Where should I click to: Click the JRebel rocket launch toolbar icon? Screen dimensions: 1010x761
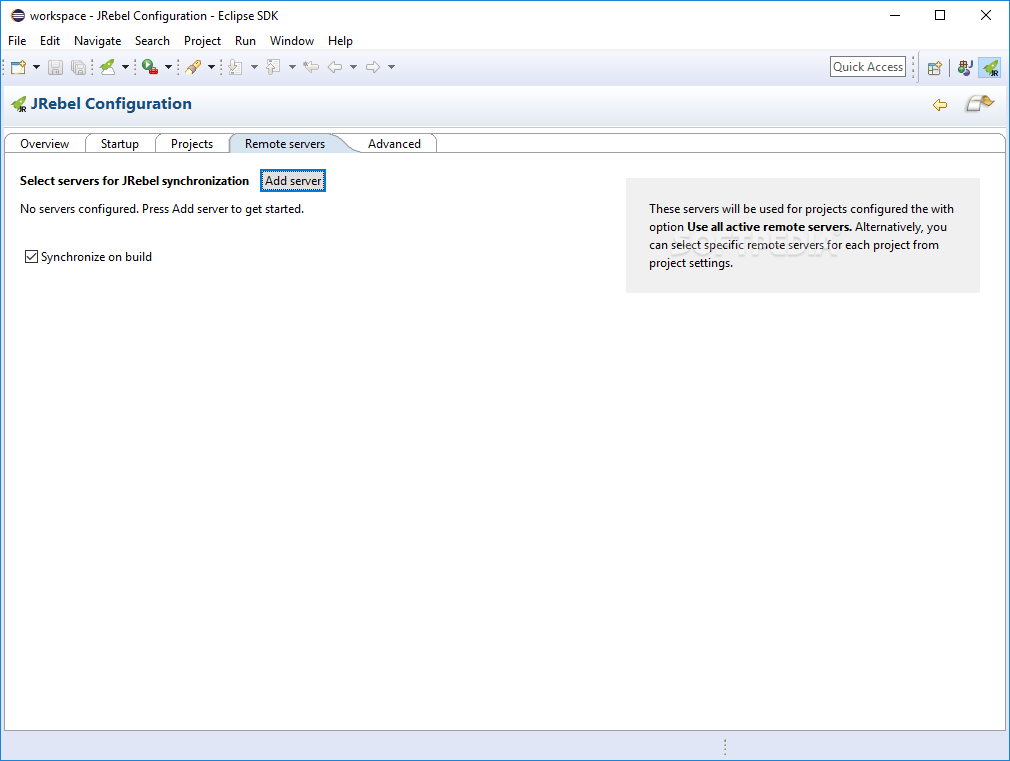click(108, 67)
